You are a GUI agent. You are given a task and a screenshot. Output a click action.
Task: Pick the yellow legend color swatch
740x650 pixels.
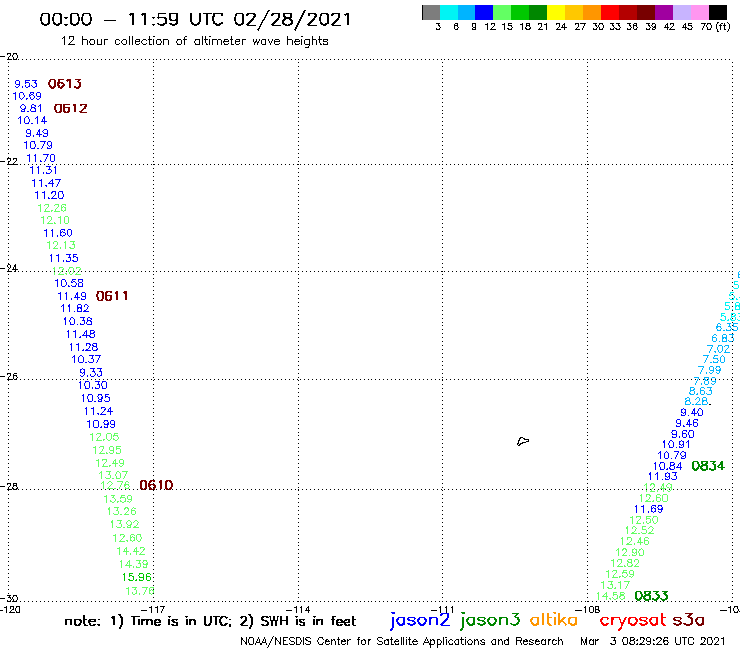pos(556,12)
